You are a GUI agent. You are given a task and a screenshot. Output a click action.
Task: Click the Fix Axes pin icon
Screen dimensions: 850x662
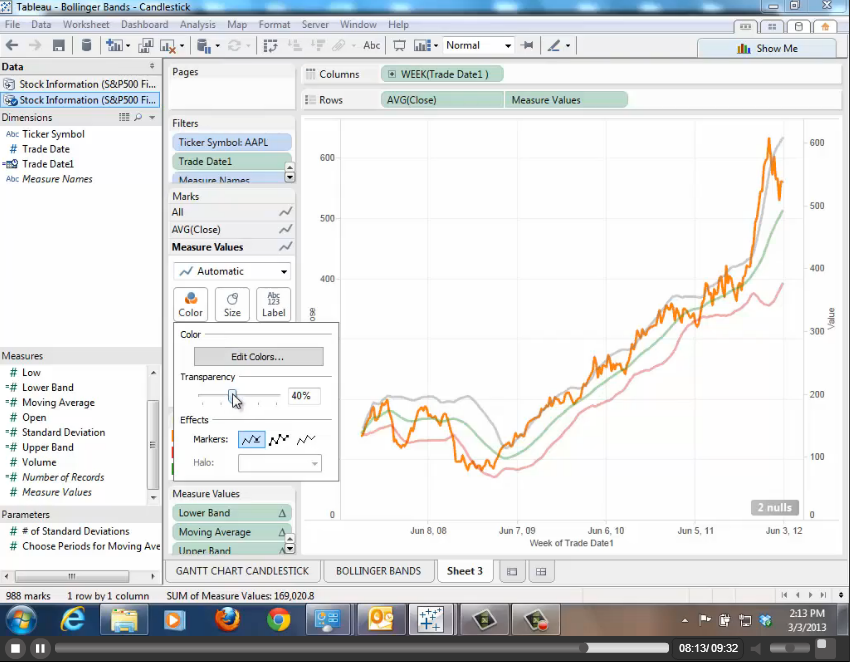[527, 45]
